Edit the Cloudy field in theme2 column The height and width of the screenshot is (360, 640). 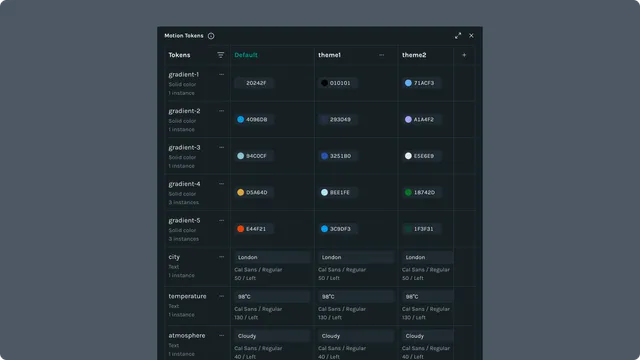click(427, 336)
